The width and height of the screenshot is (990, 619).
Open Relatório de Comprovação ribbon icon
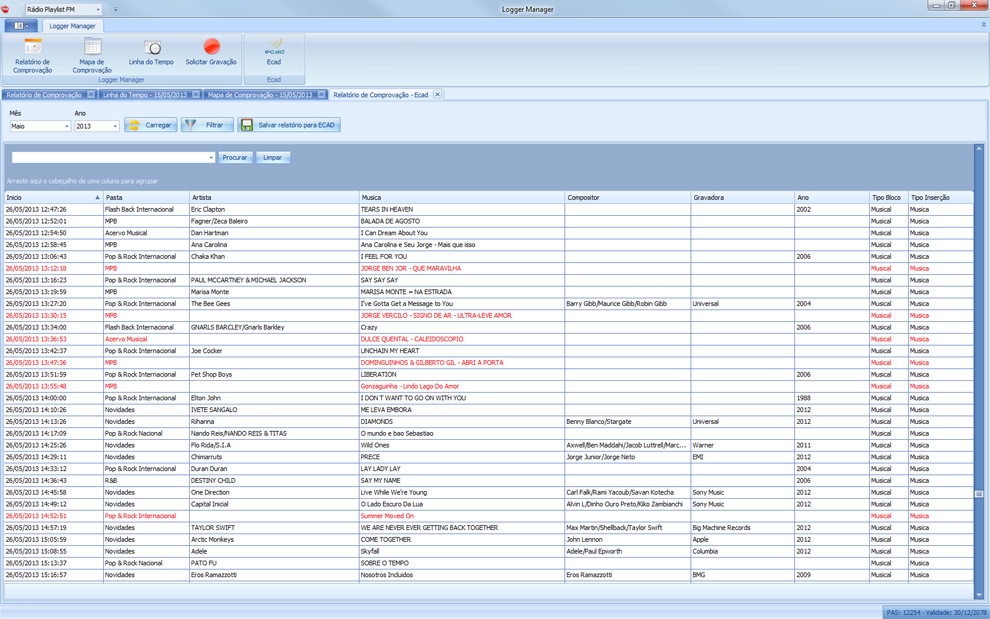click(x=32, y=47)
